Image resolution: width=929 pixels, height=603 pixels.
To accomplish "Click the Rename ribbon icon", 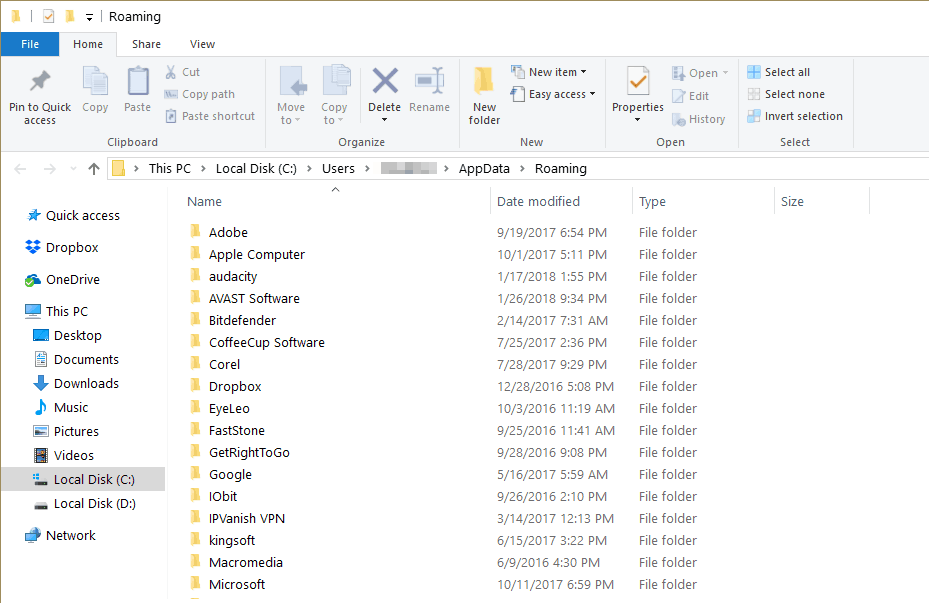I will [x=430, y=81].
